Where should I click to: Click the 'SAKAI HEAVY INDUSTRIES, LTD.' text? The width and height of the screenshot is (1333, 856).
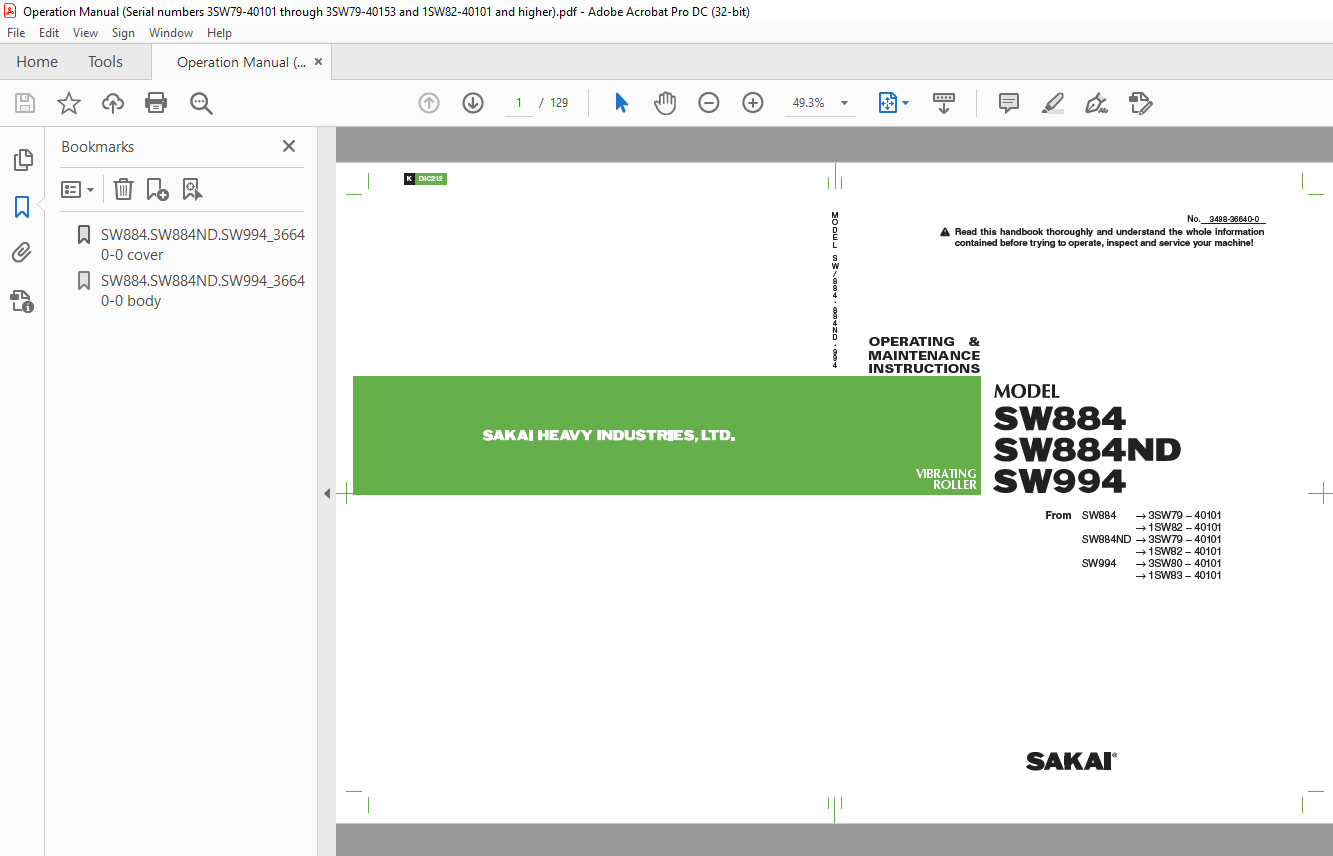[x=609, y=436]
